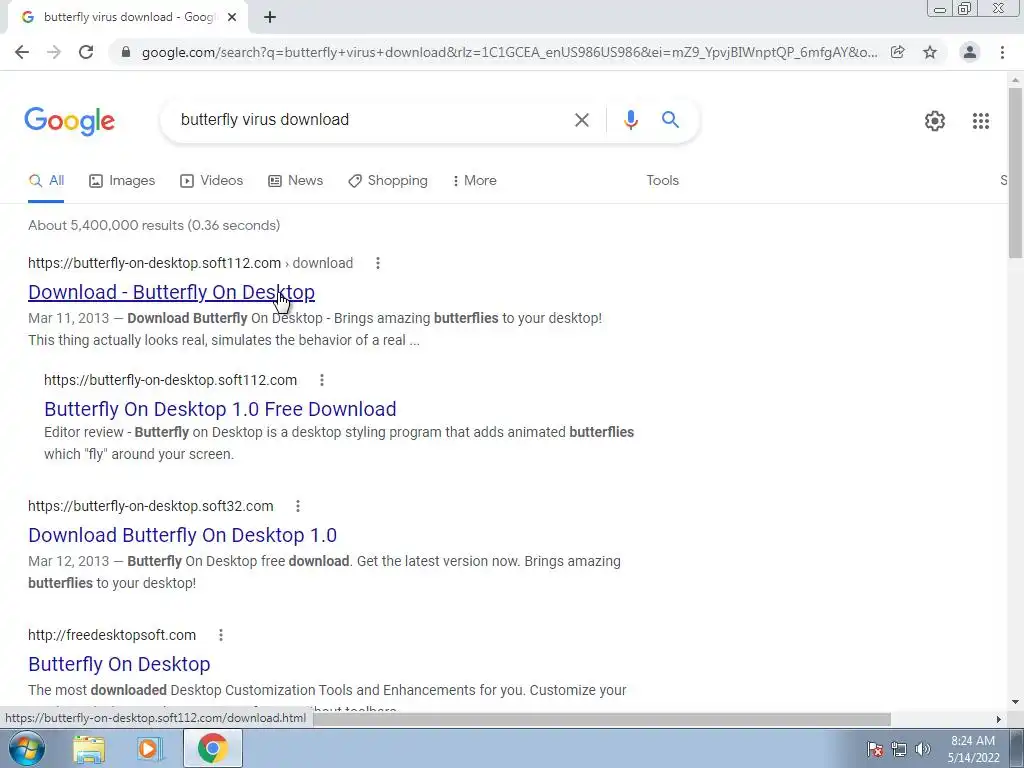
Task: Reload the page with refresh icon
Action: 86,52
